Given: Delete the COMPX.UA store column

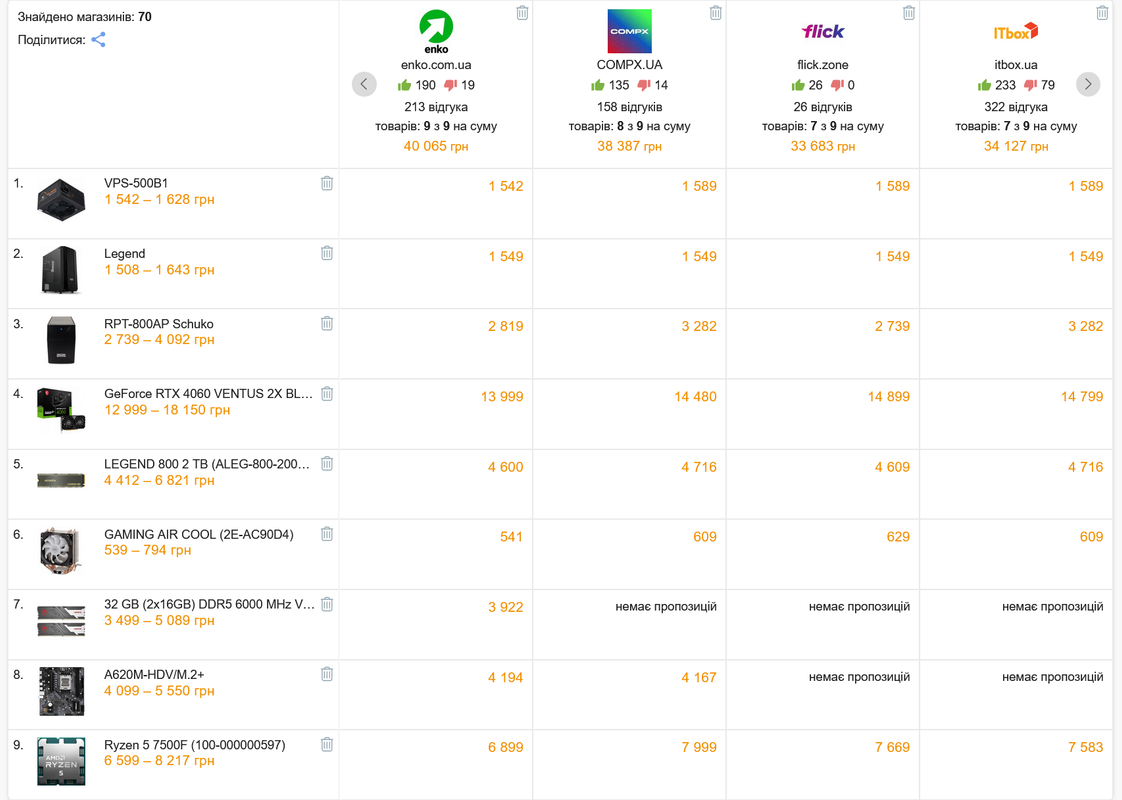Looking at the screenshot, I should pyautogui.click(x=716, y=13).
